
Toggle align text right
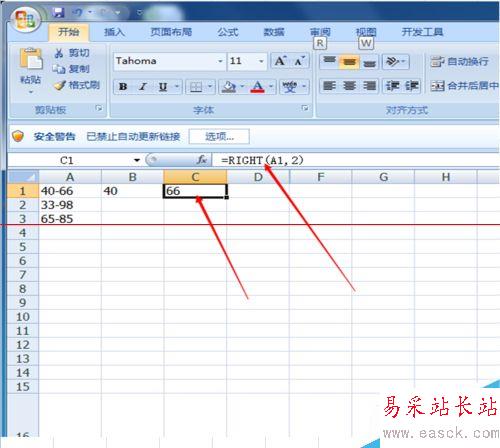point(369,86)
